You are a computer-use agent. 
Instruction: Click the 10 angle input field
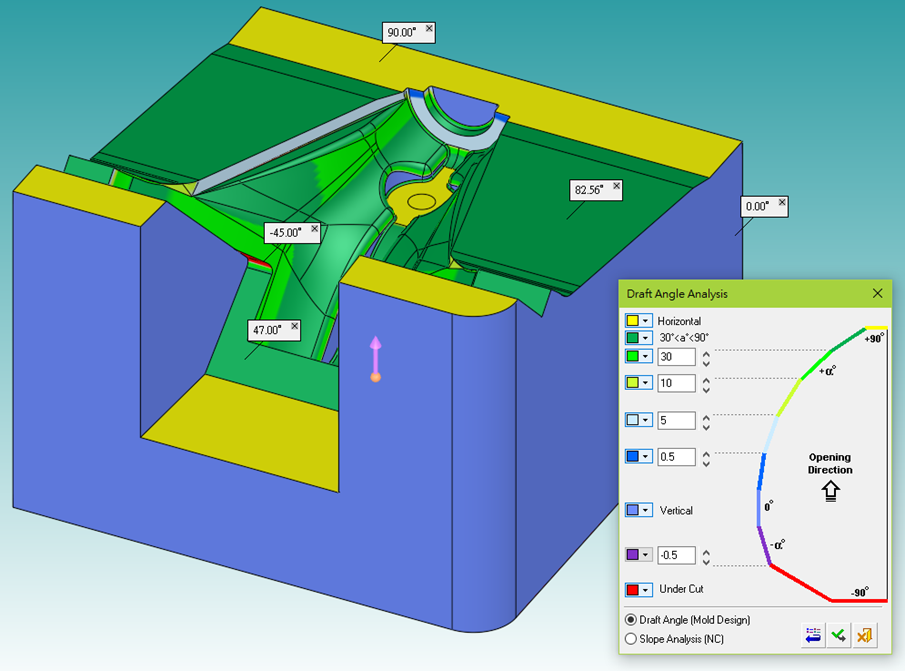(x=676, y=383)
